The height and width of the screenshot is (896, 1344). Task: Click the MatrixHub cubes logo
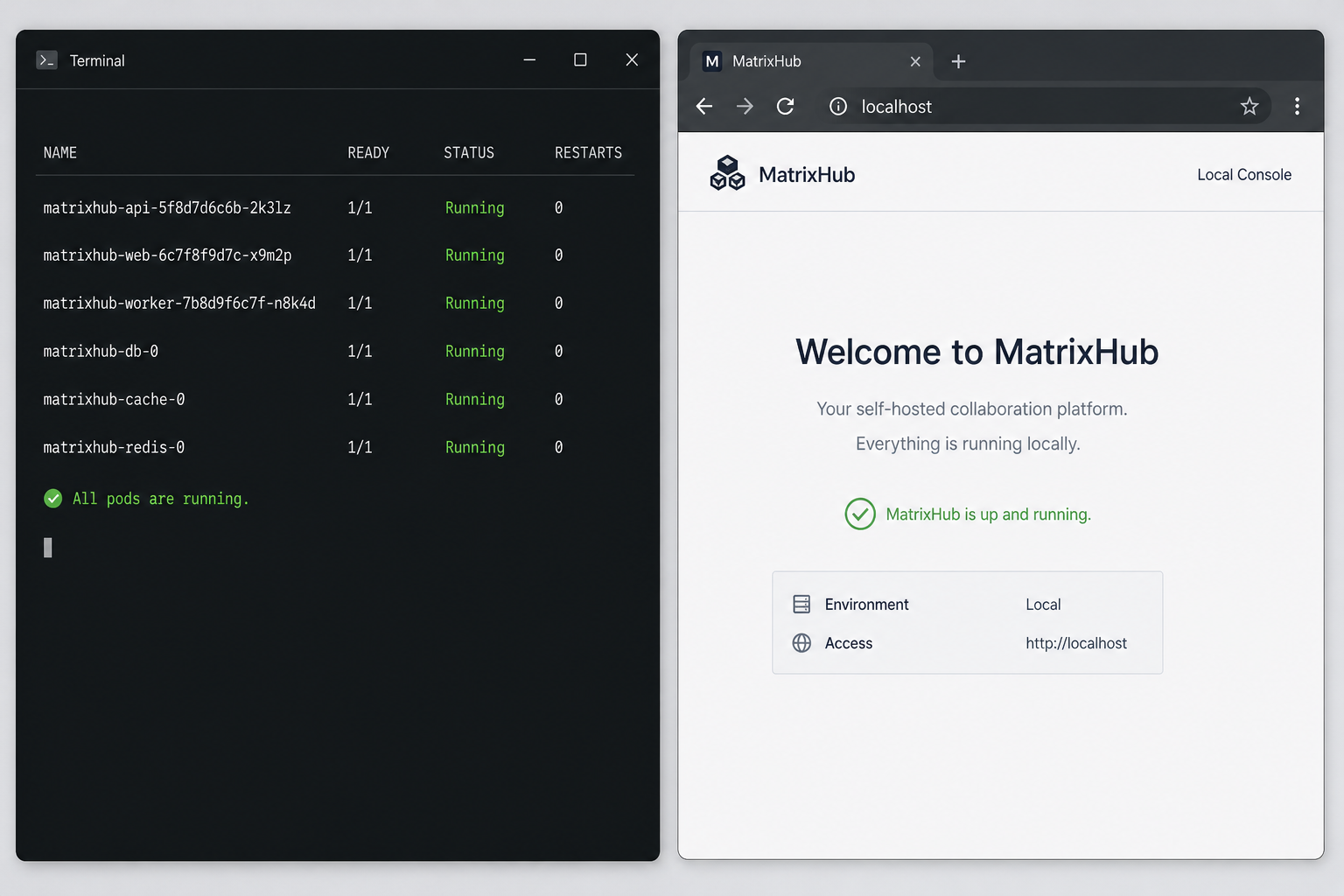click(x=727, y=173)
